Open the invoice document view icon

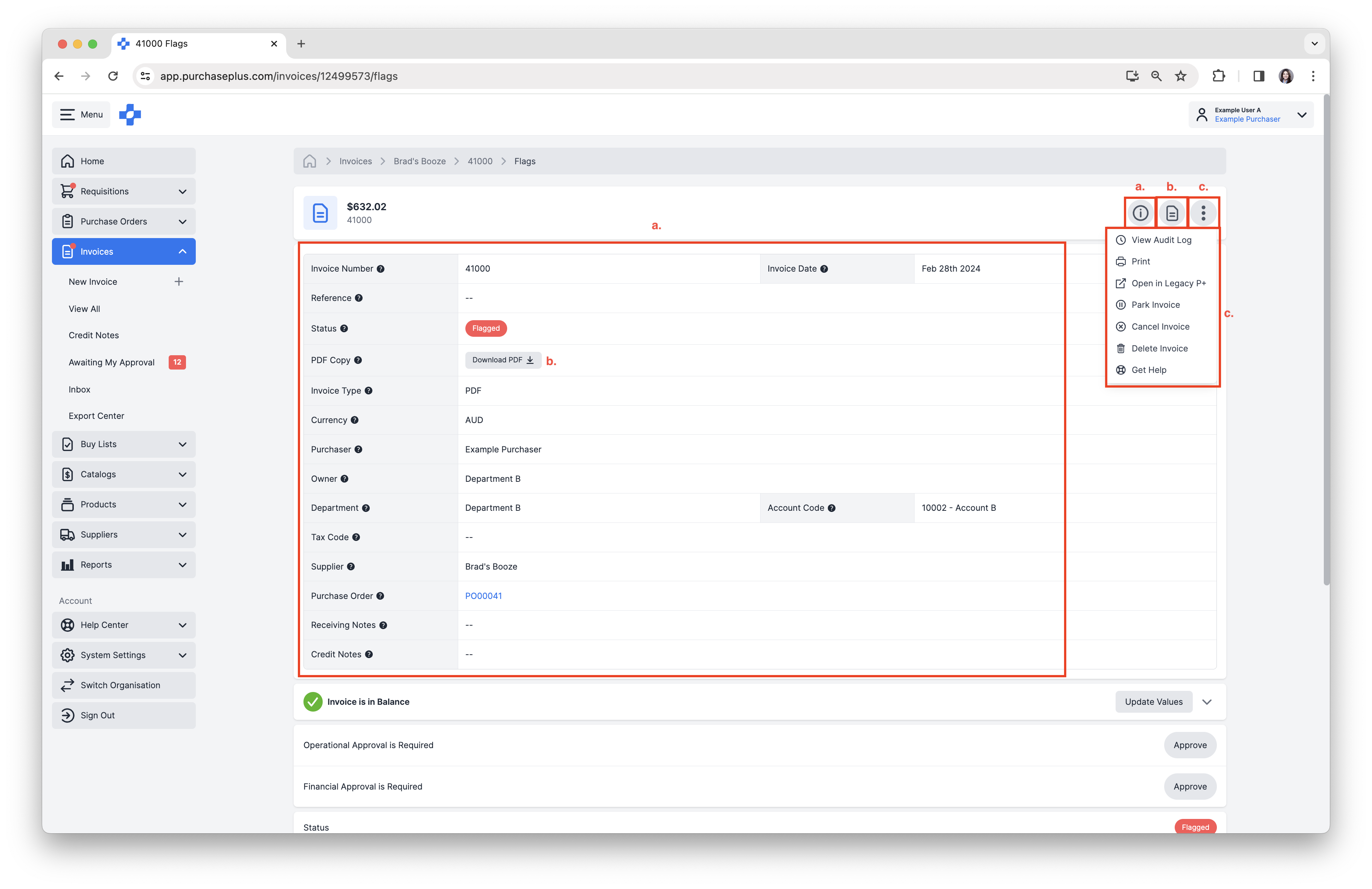pos(1171,214)
